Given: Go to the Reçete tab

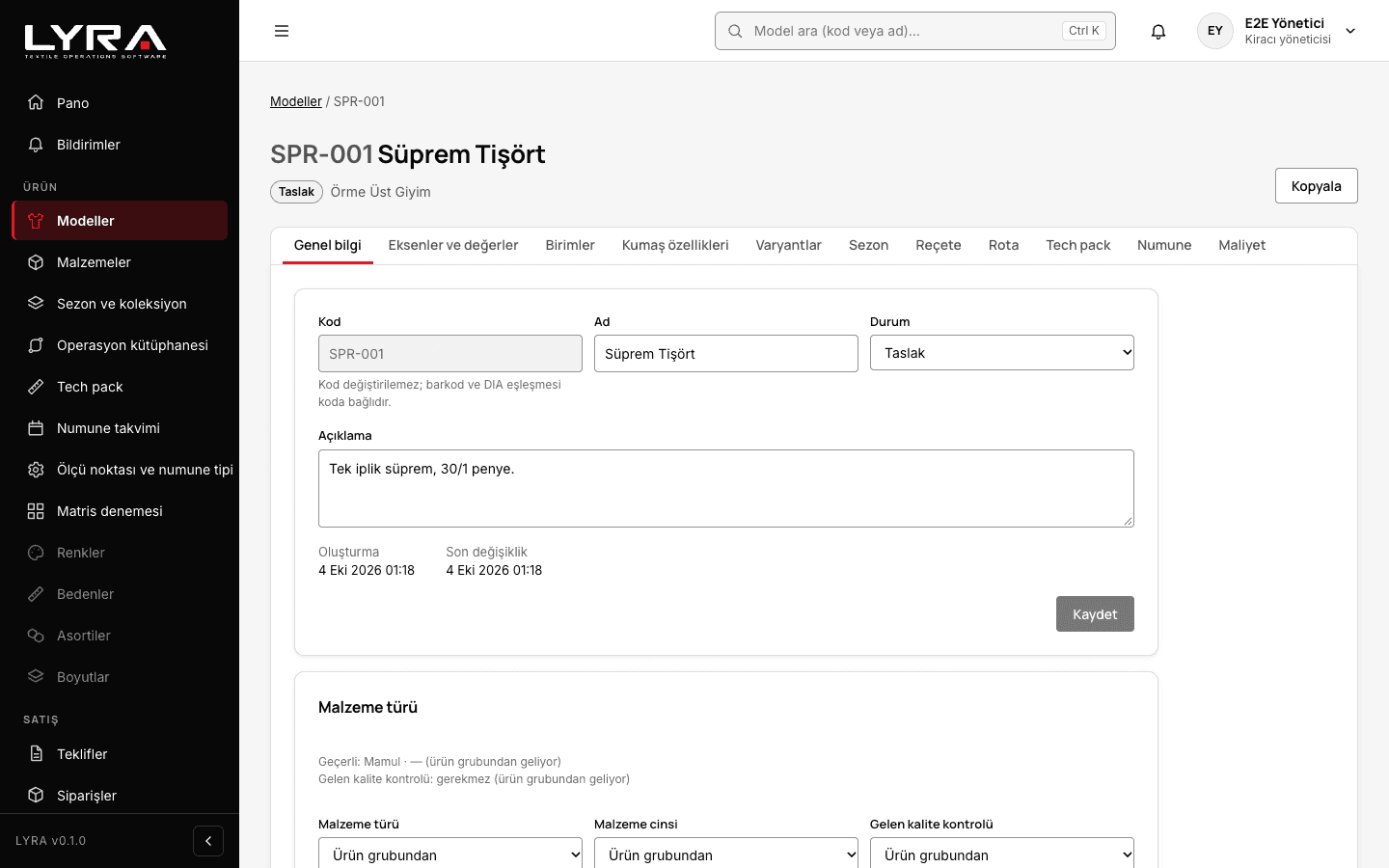Looking at the screenshot, I should click(939, 245).
